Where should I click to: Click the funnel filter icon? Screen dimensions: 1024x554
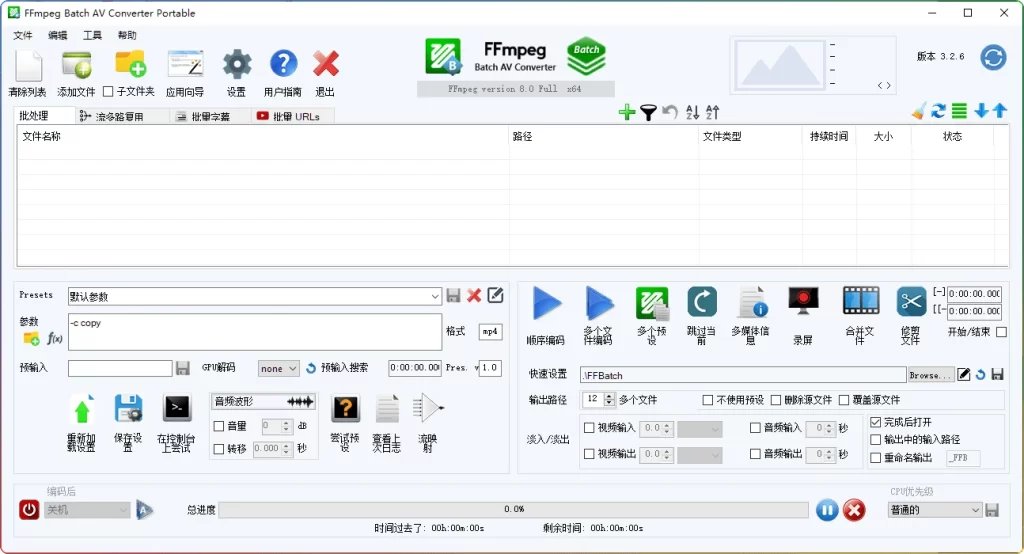point(648,112)
